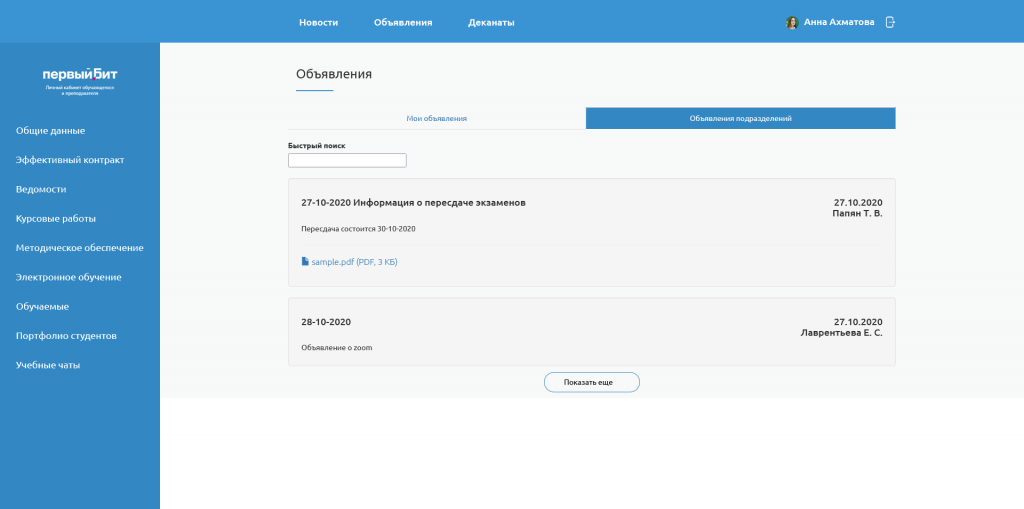
Task: Open Электронное обучение in the sidebar
Action: [69, 277]
